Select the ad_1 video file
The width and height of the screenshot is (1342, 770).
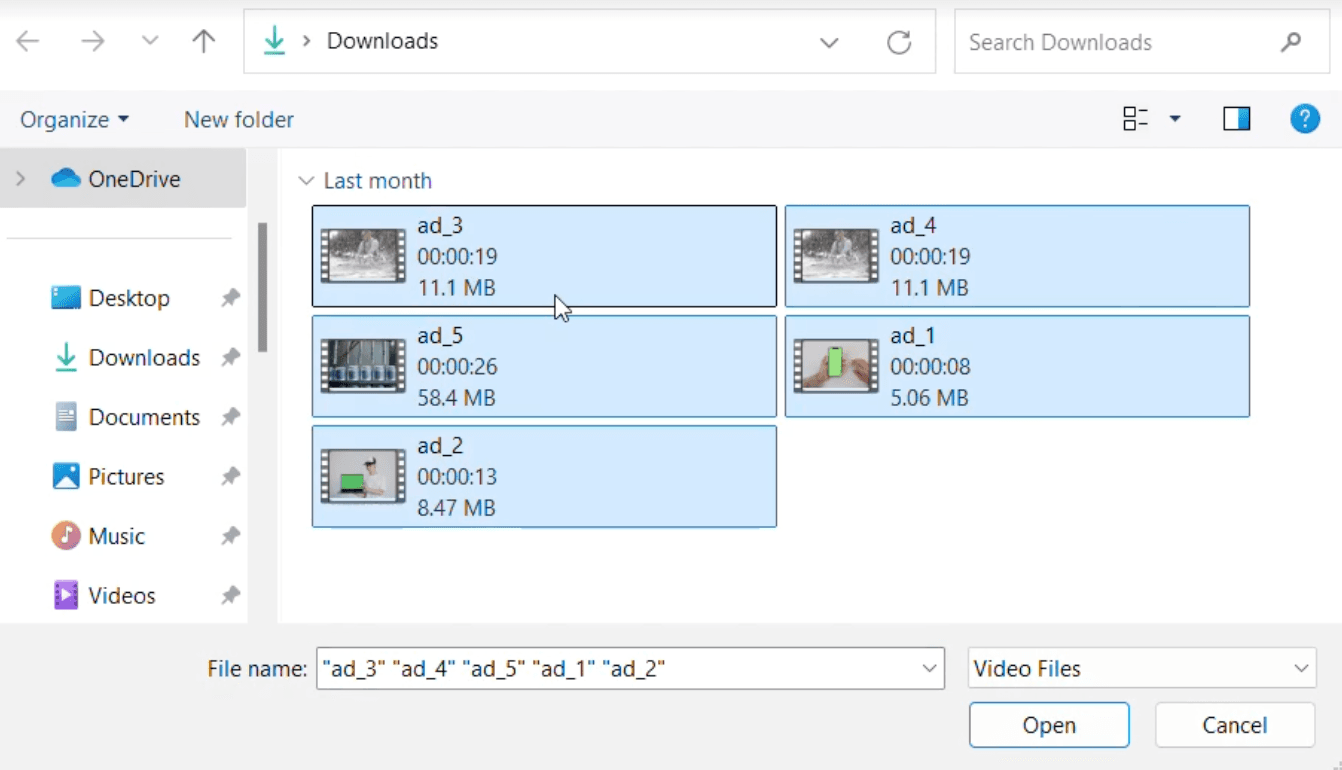1017,366
